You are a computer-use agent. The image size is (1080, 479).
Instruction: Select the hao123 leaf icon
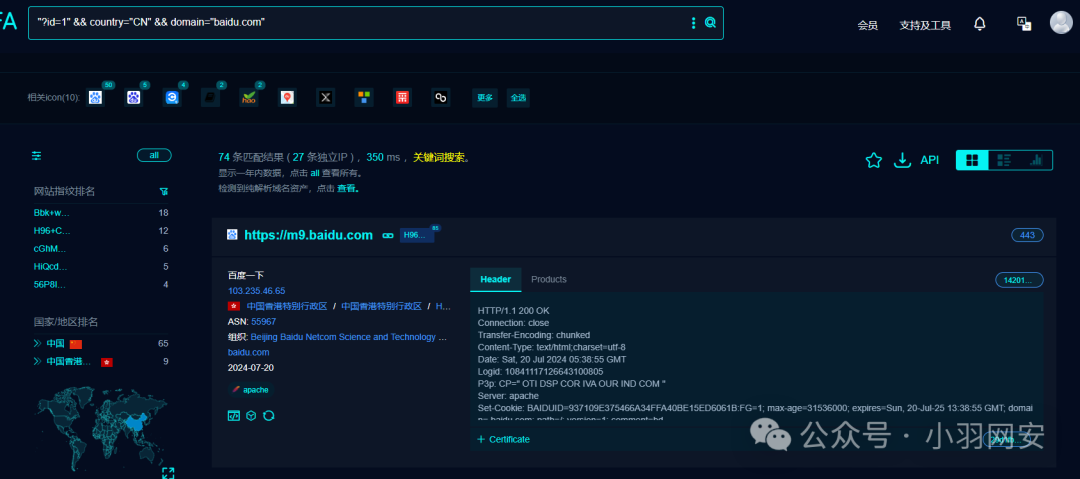click(249, 97)
